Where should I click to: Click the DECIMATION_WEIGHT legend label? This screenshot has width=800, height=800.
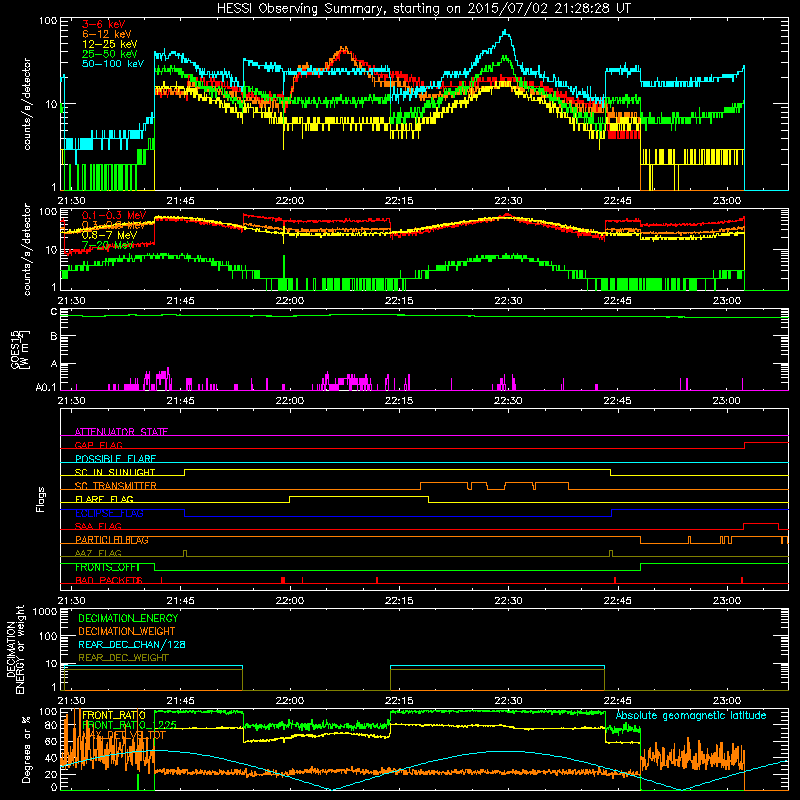(127, 631)
